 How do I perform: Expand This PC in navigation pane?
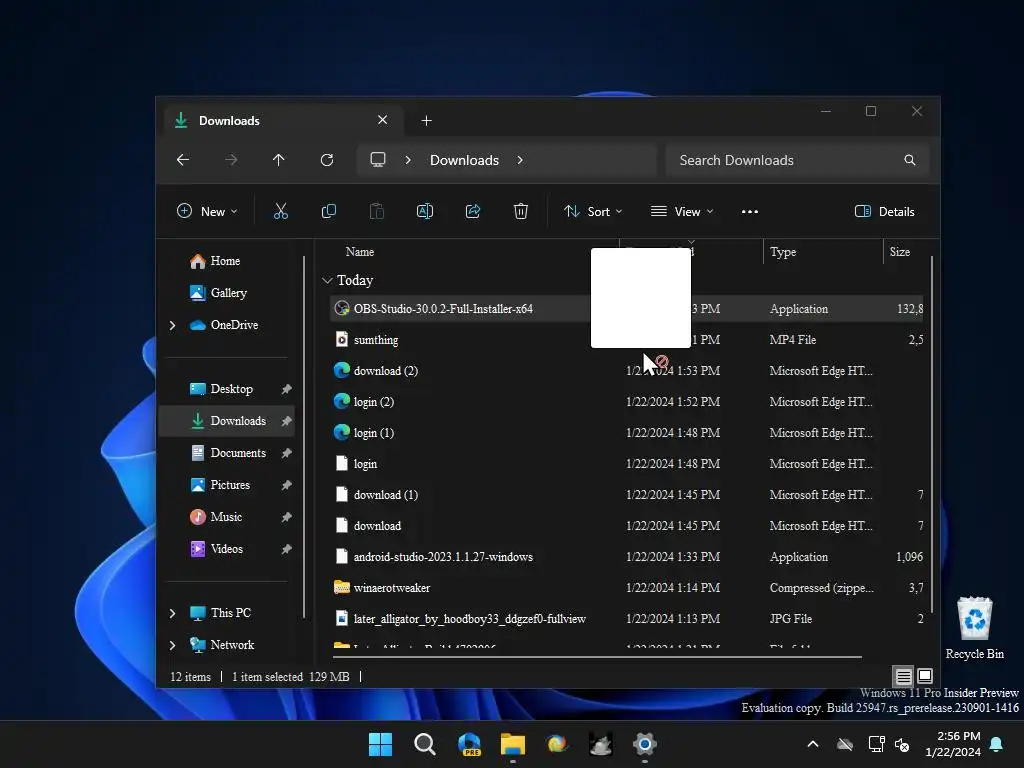click(x=172, y=613)
